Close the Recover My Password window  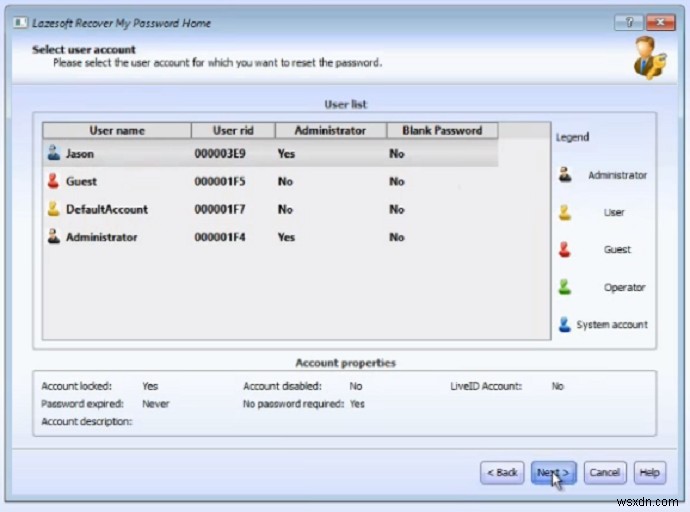pos(660,22)
